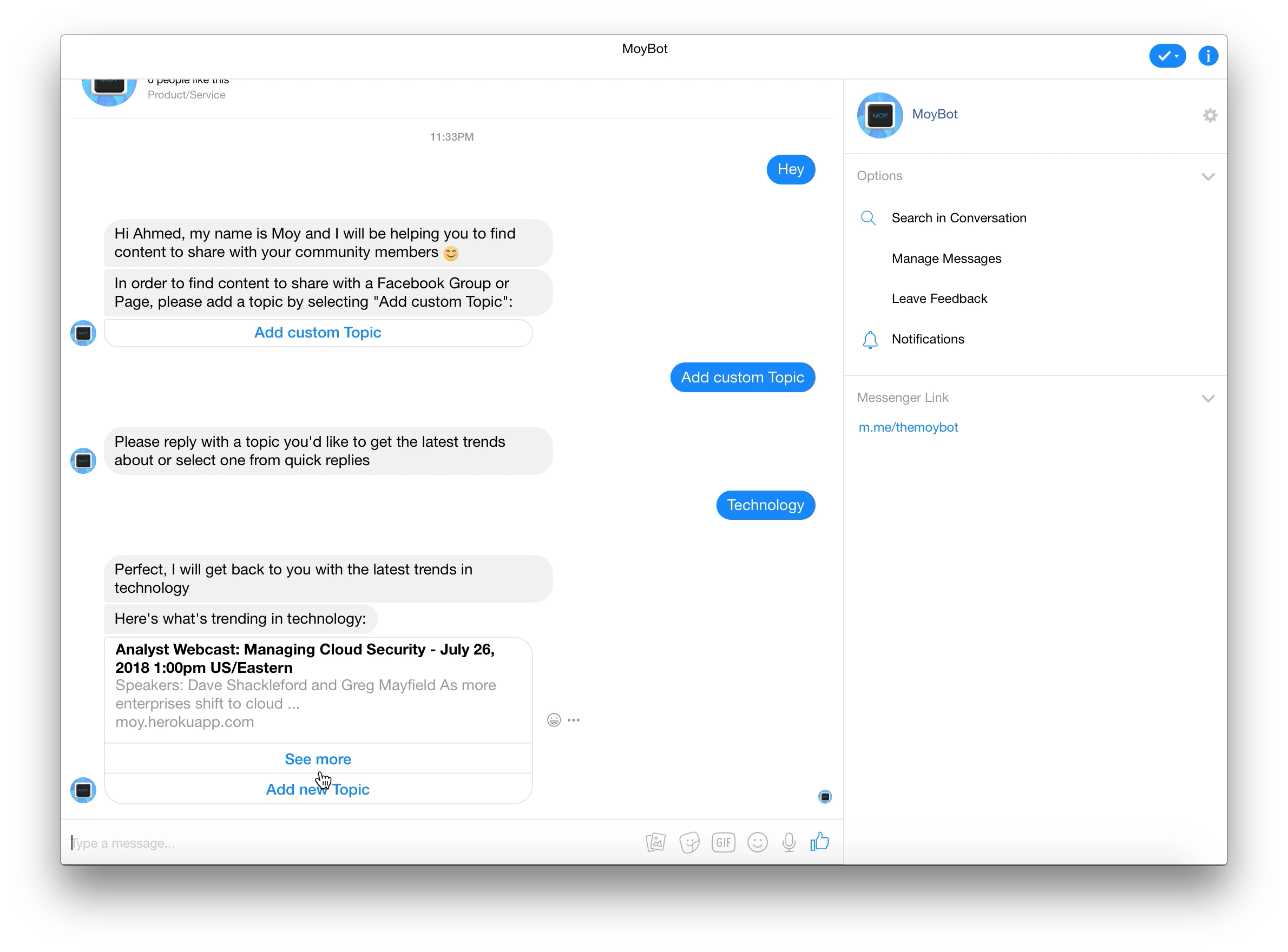The image size is (1288, 952).
Task: Collapse the Options section
Action: click(x=1208, y=176)
